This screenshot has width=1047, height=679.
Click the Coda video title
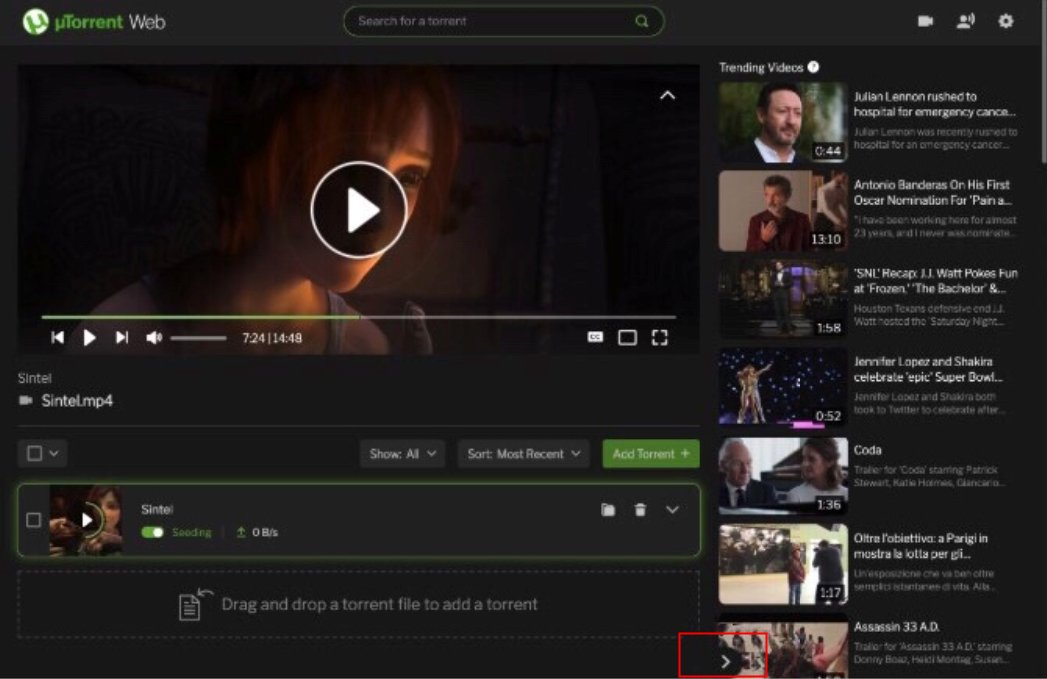867,450
